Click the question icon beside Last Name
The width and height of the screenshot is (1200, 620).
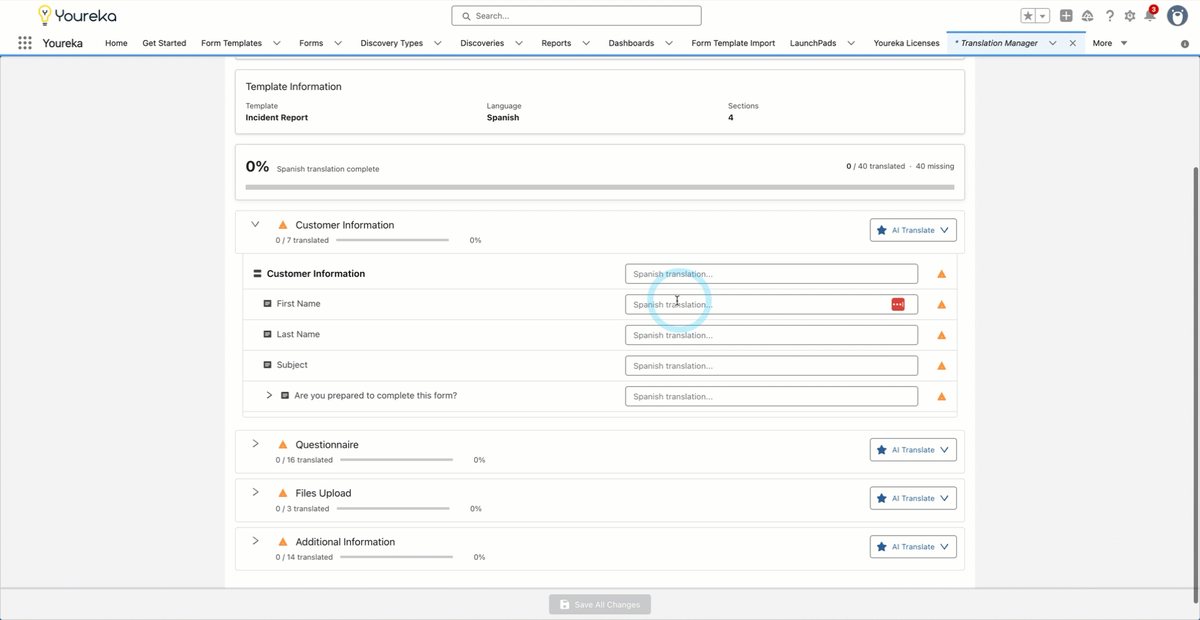click(x=267, y=334)
